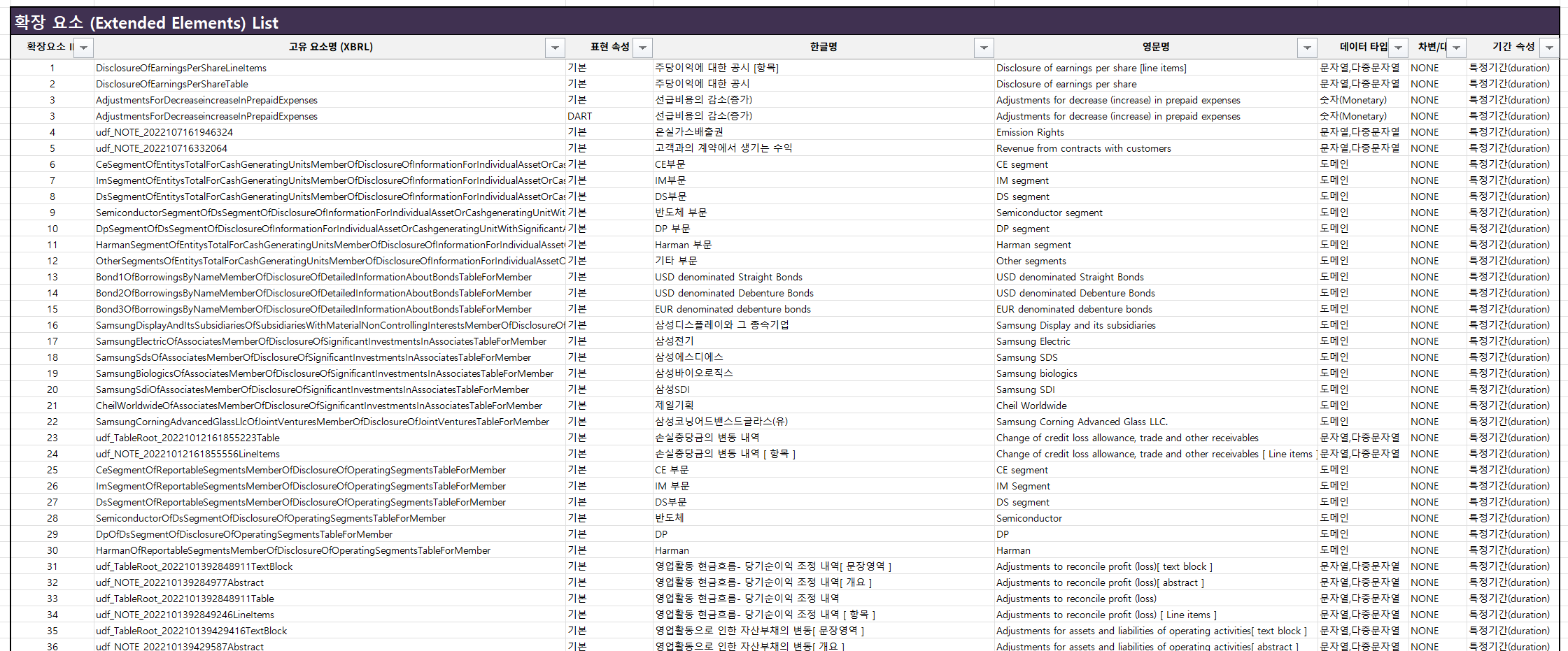Select the Extended Elements List title cell
The height and width of the screenshot is (651, 1568).
tap(146, 22)
